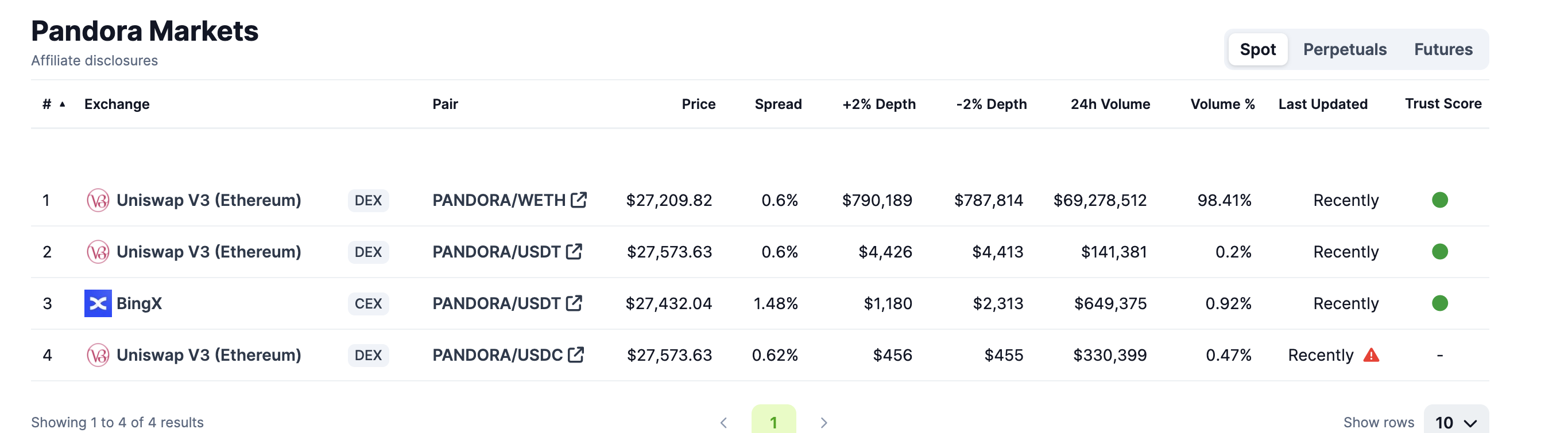Open the BingX exchange link
This screenshot has height=433, width=1568.
(x=139, y=303)
